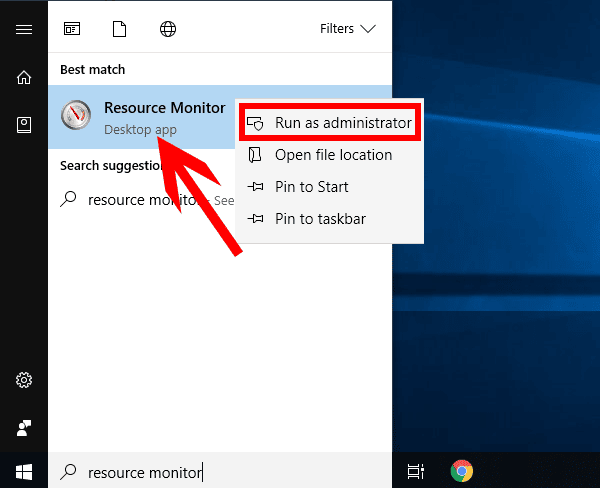Open the Windows Start button
The height and width of the screenshot is (488, 600).
[x=24, y=472]
